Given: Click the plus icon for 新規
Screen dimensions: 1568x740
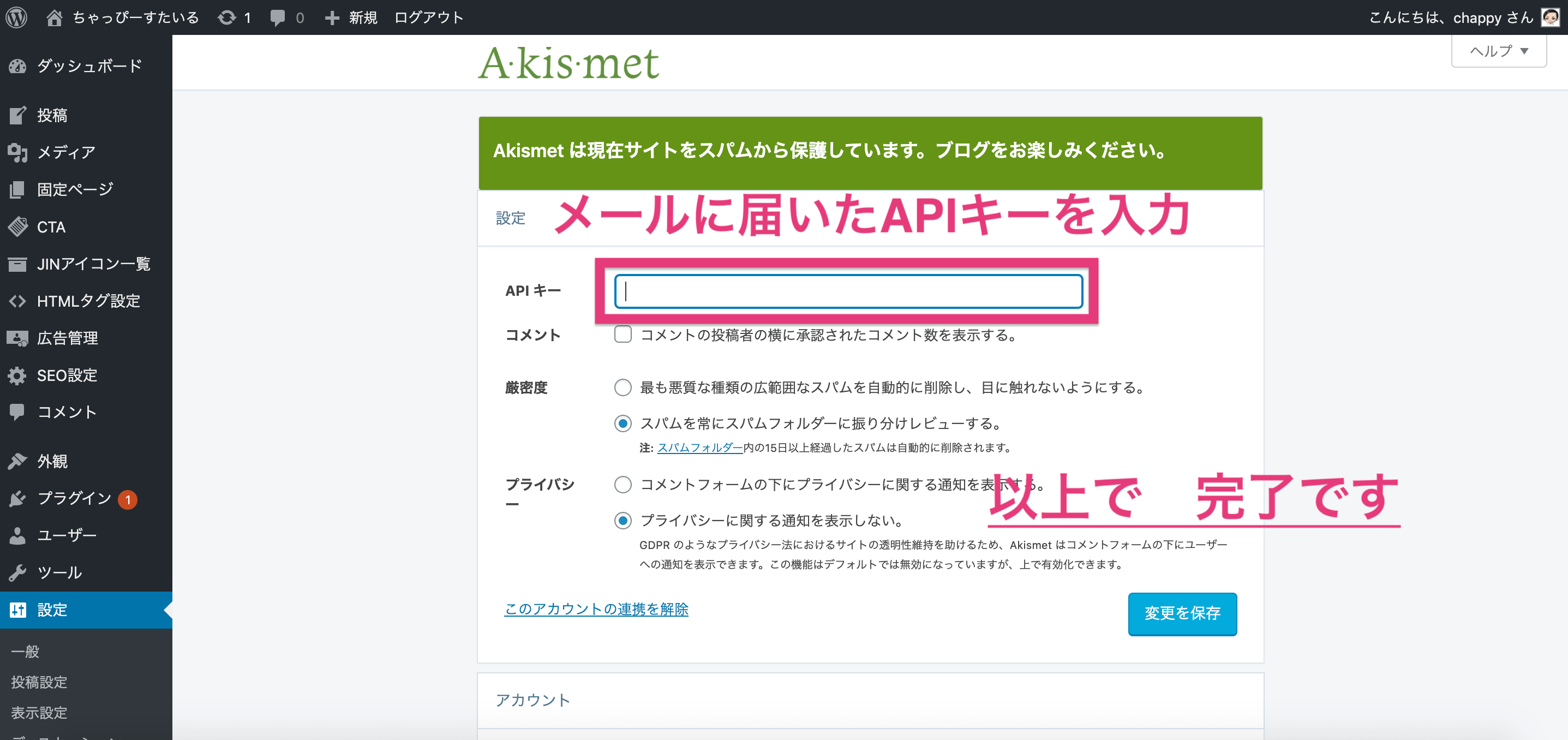Looking at the screenshot, I should pyautogui.click(x=332, y=17).
